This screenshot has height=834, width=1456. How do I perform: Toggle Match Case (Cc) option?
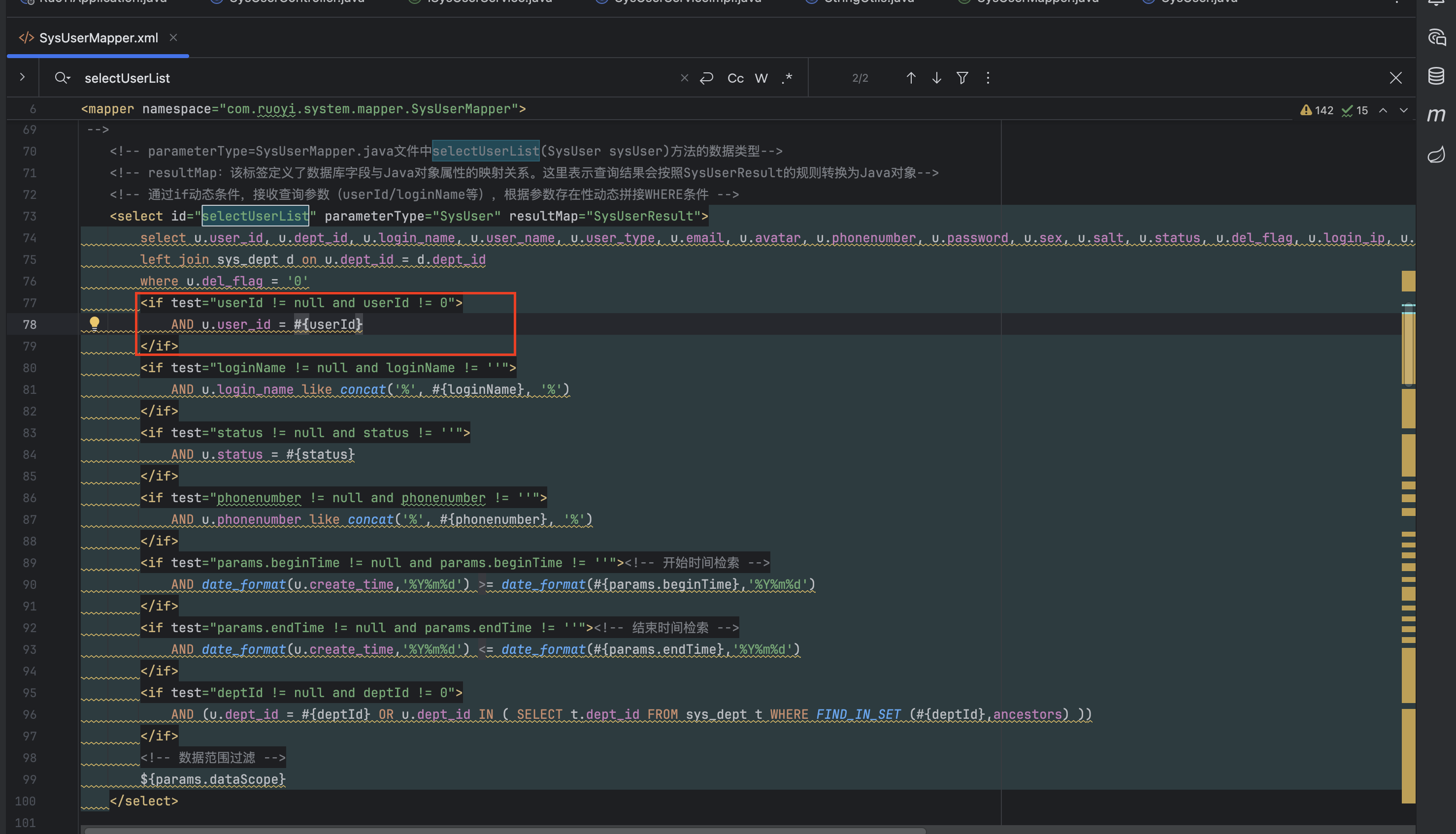735,78
